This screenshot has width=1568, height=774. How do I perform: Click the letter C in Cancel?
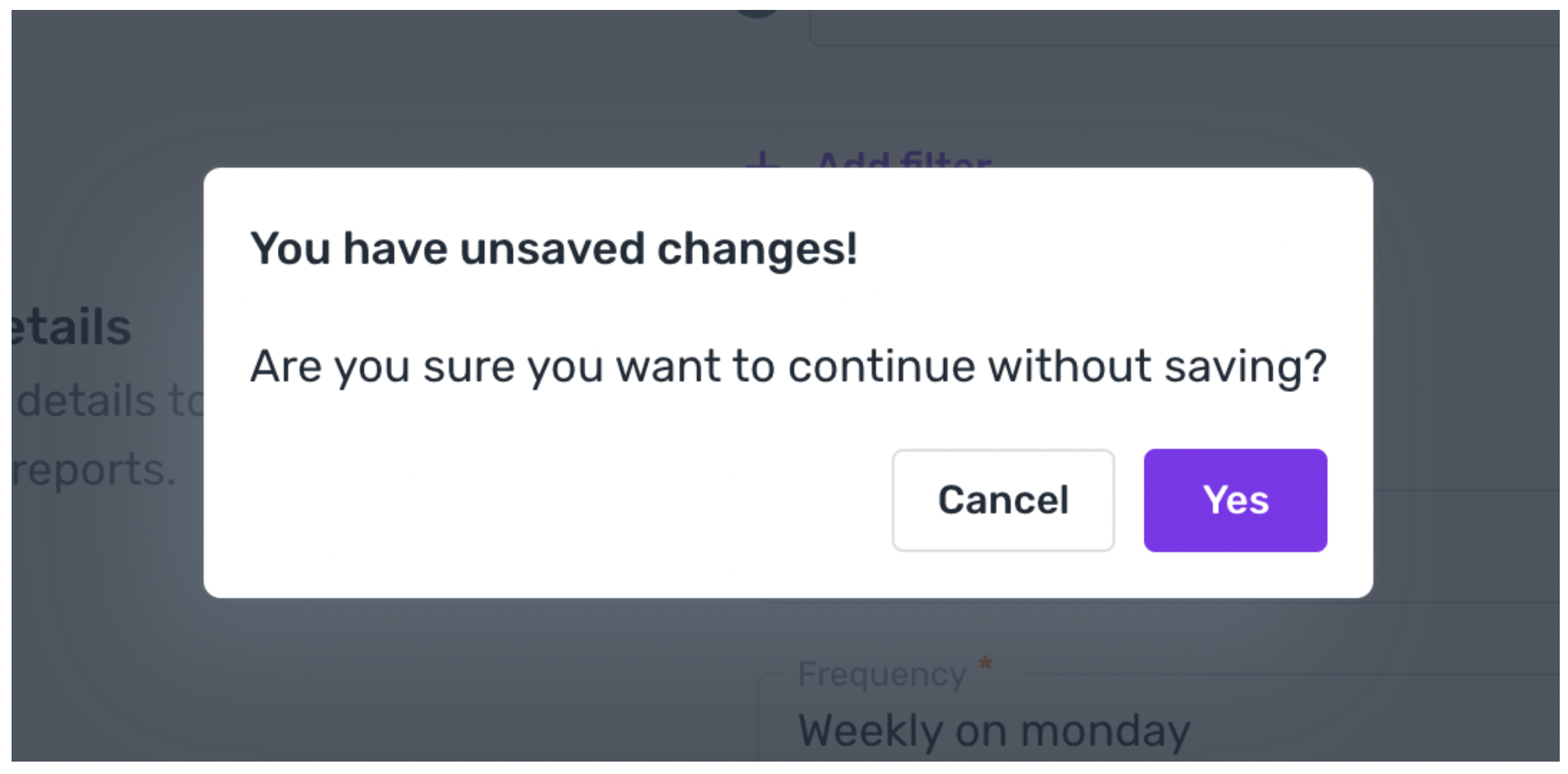(x=954, y=500)
